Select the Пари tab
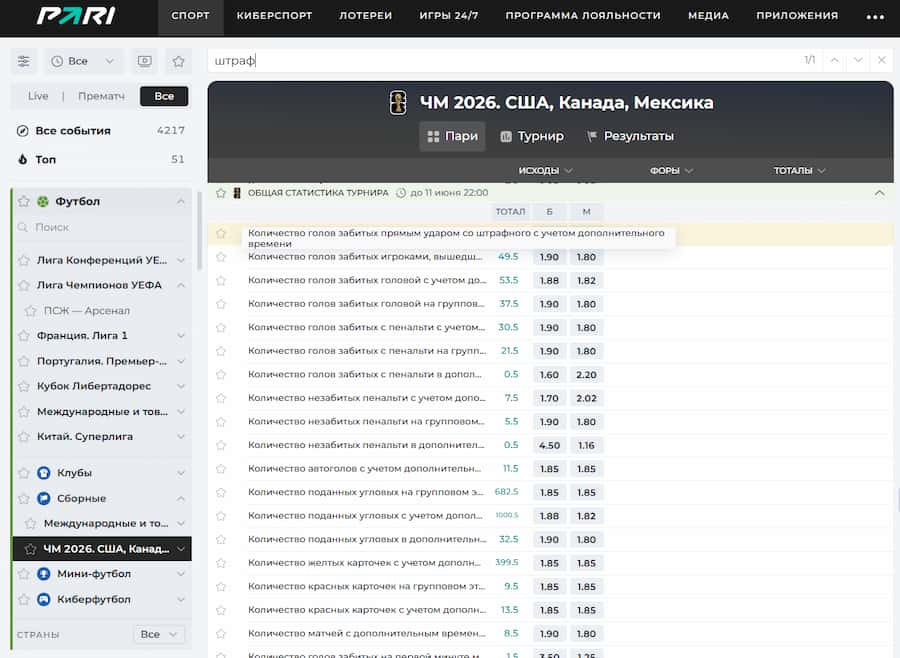The image size is (900, 658). pos(452,136)
